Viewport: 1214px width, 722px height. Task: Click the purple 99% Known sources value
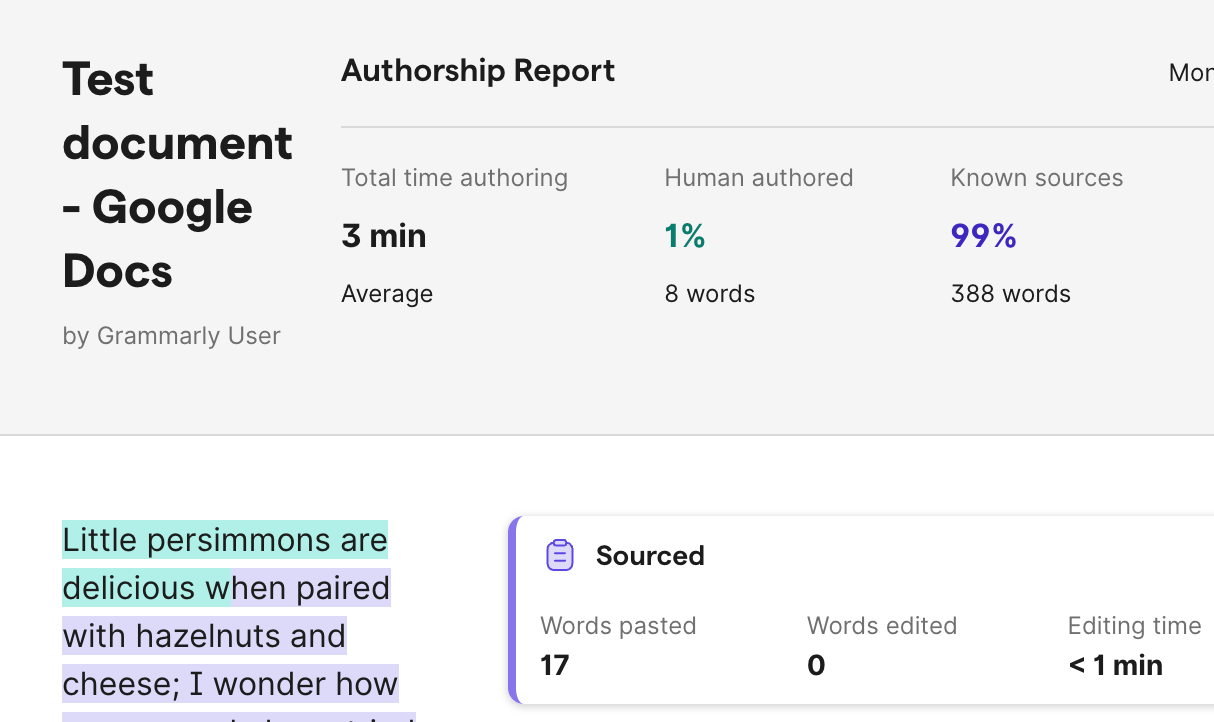[x=983, y=235]
